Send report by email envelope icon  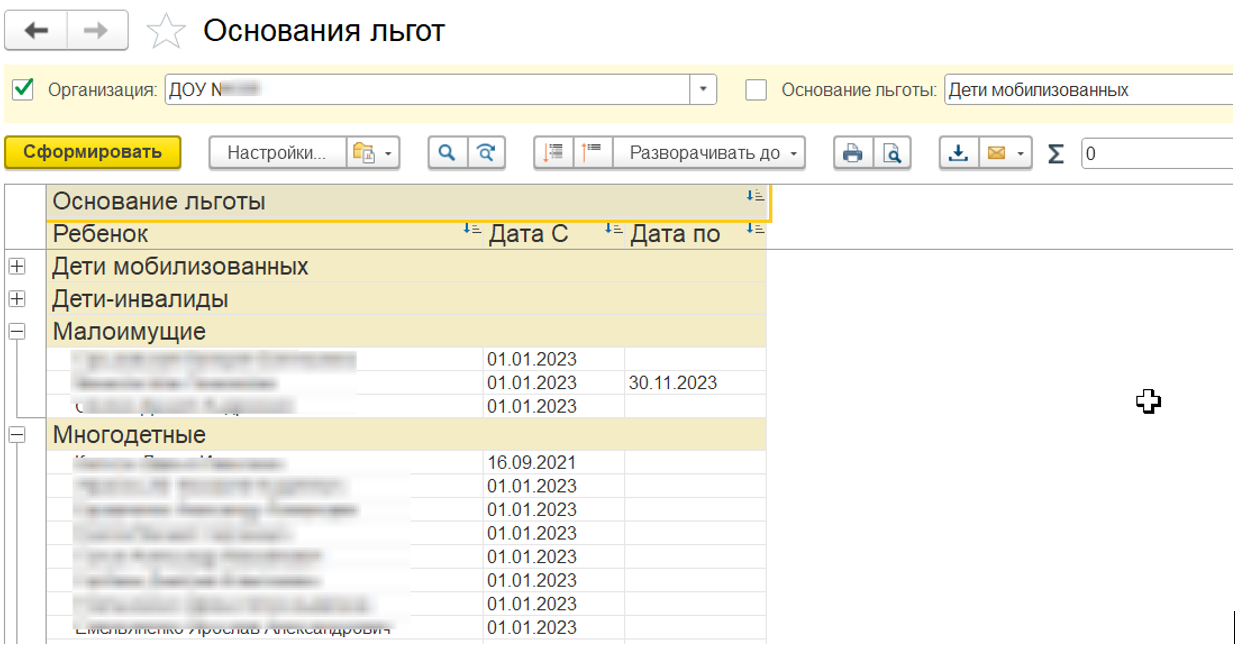click(x=996, y=153)
